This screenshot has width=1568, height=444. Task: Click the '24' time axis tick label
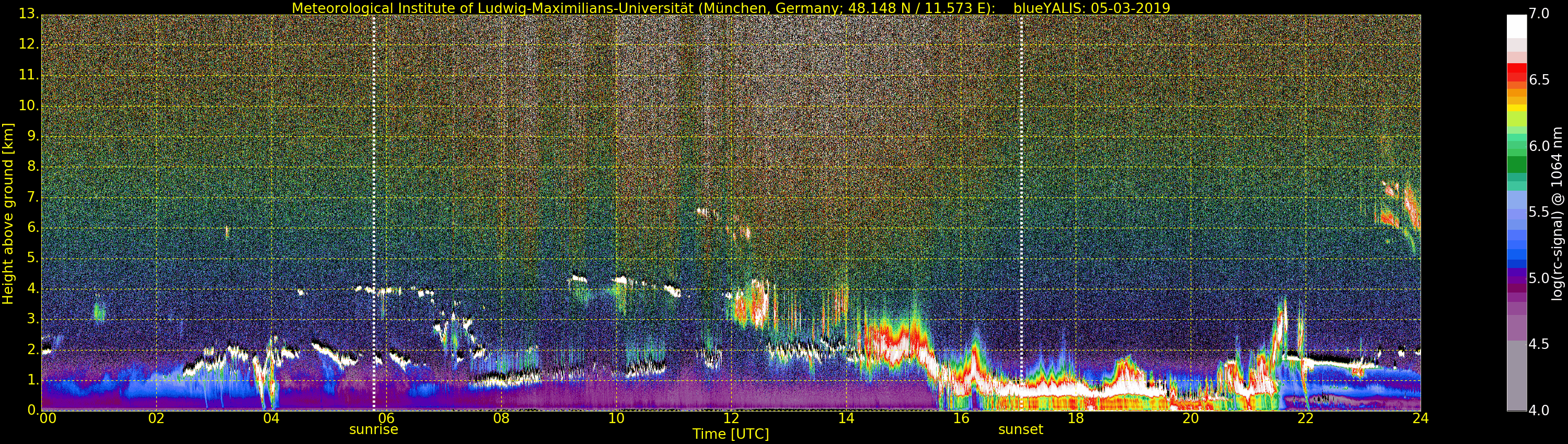(1421, 418)
